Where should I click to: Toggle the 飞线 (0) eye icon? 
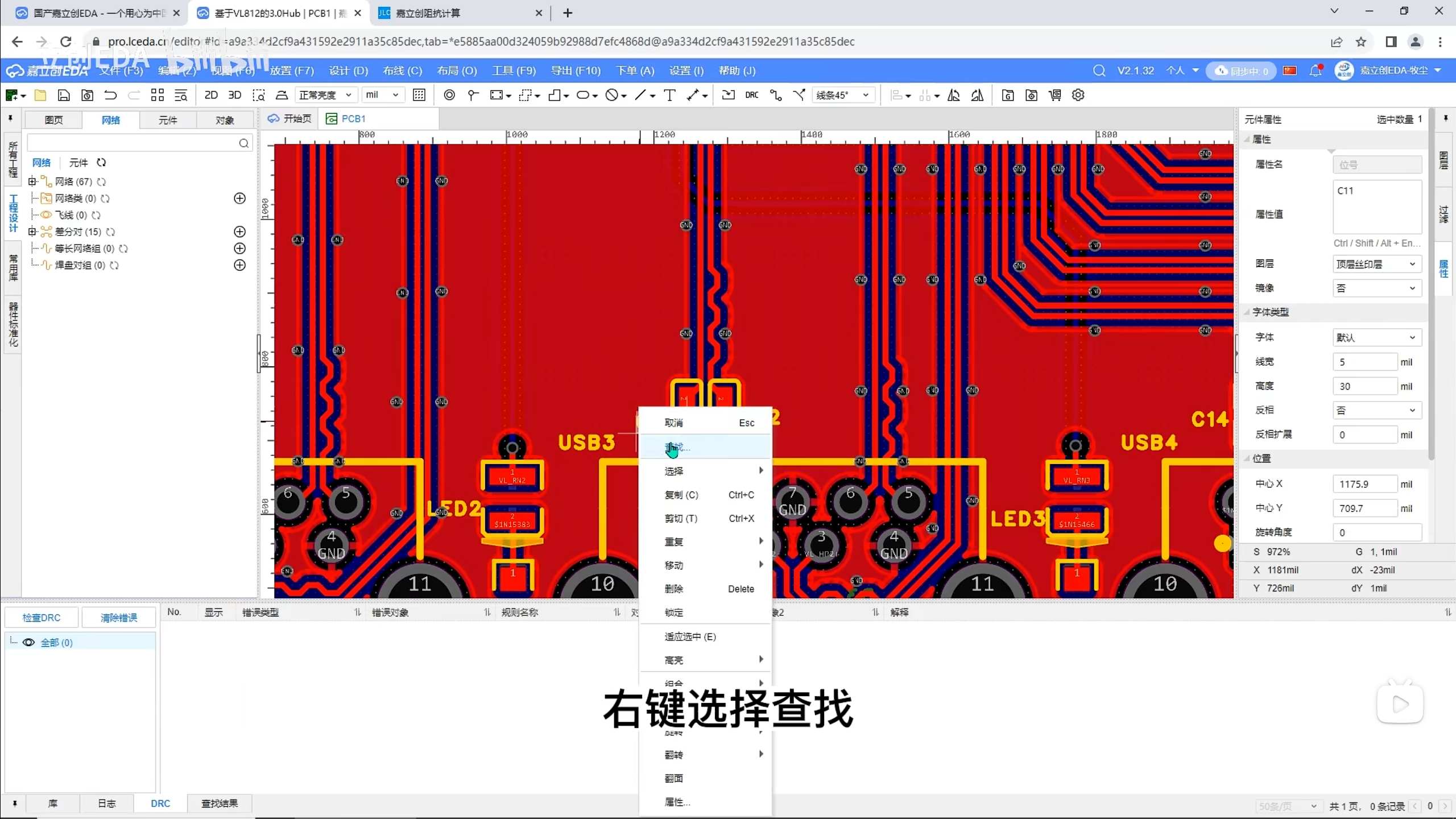click(x=46, y=215)
